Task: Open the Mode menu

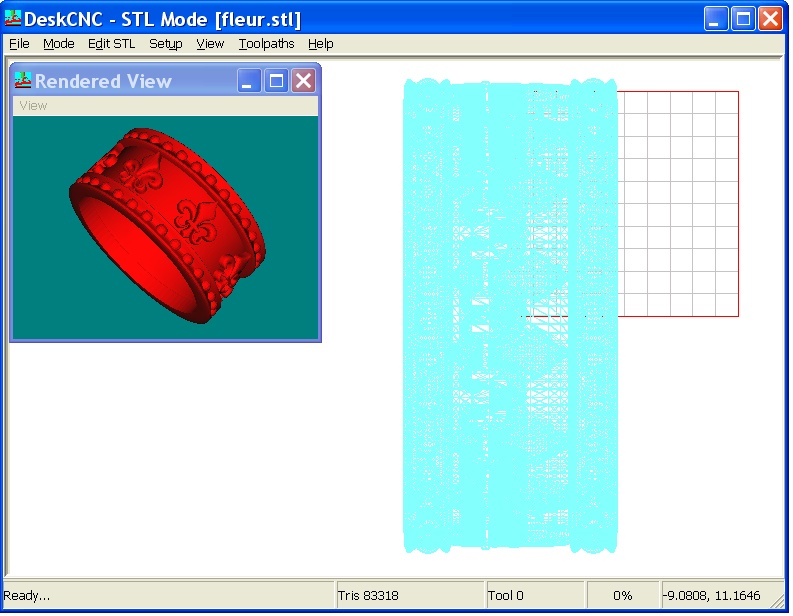Action: 58,44
